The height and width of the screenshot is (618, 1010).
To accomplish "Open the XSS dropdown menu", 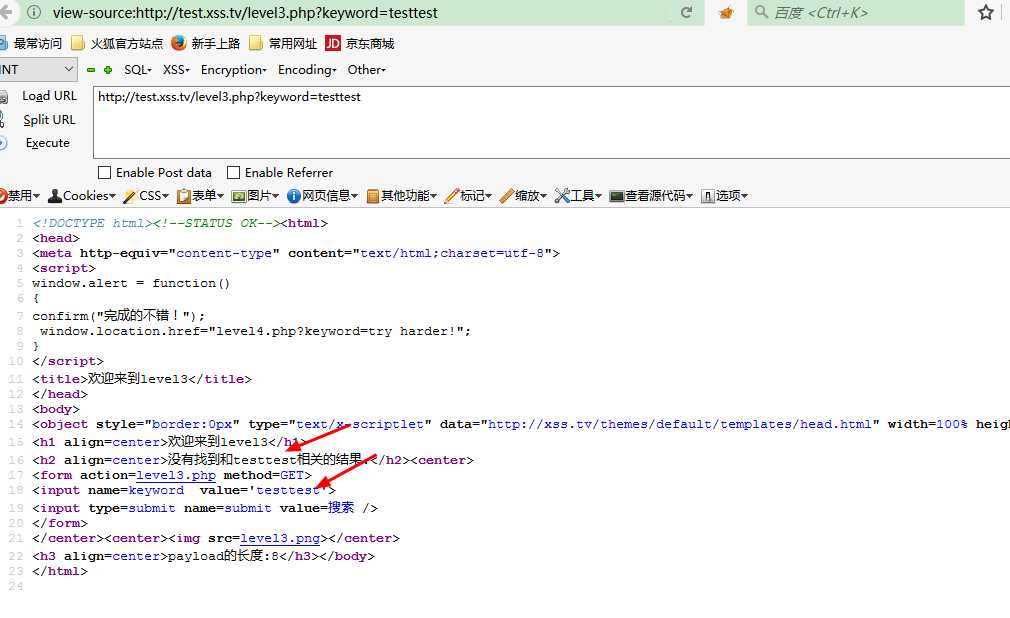I will (176, 70).
